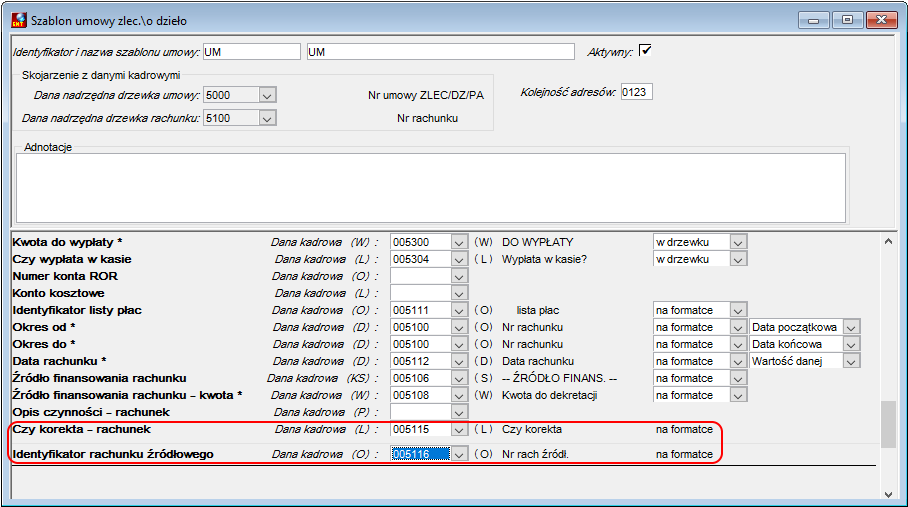Click the scroll up arrow of list

[888, 241]
